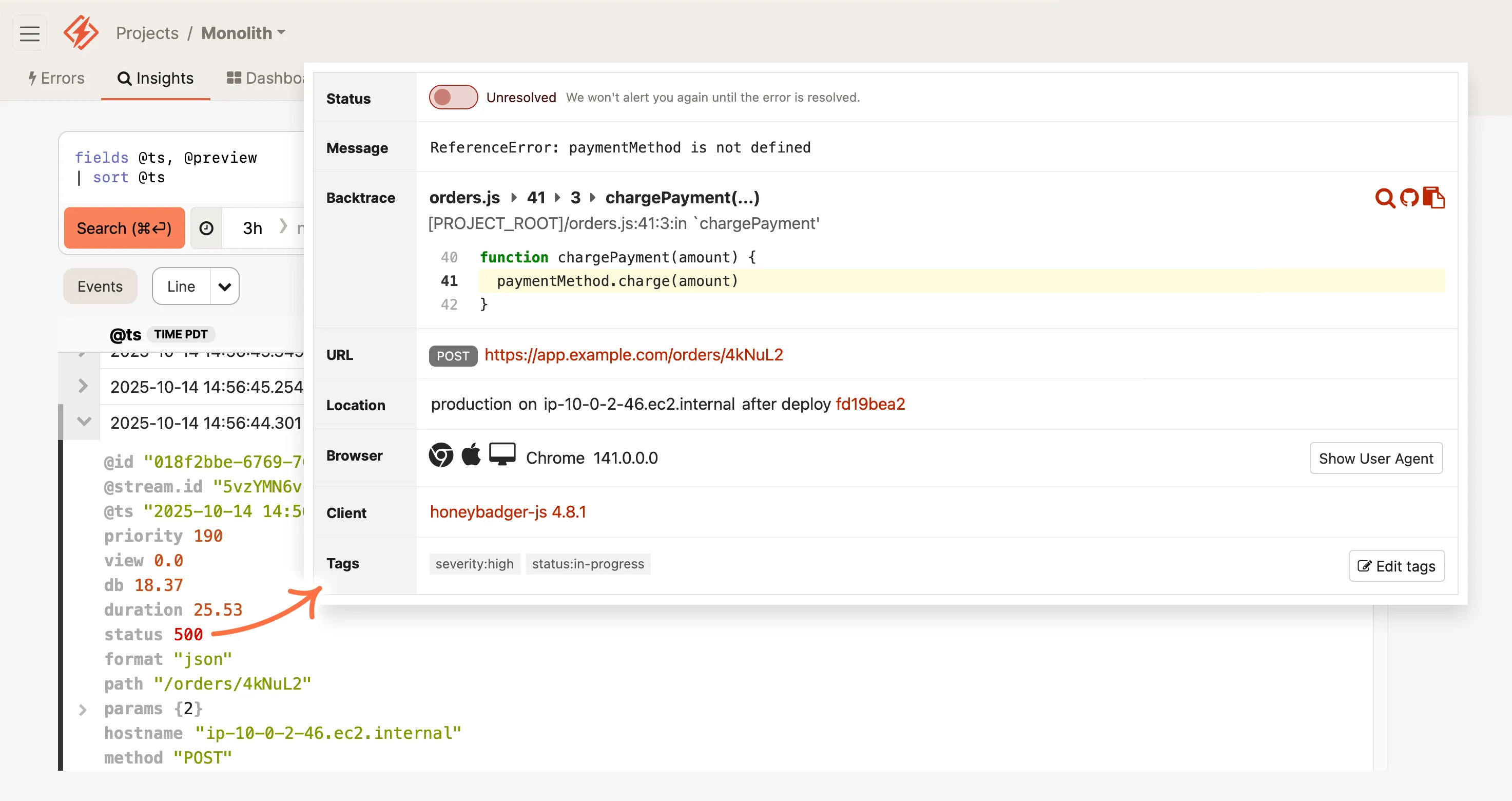The width and height of the screenshot is (1512, 801).
Task: Click the desktop device icon
Action: 502,454
